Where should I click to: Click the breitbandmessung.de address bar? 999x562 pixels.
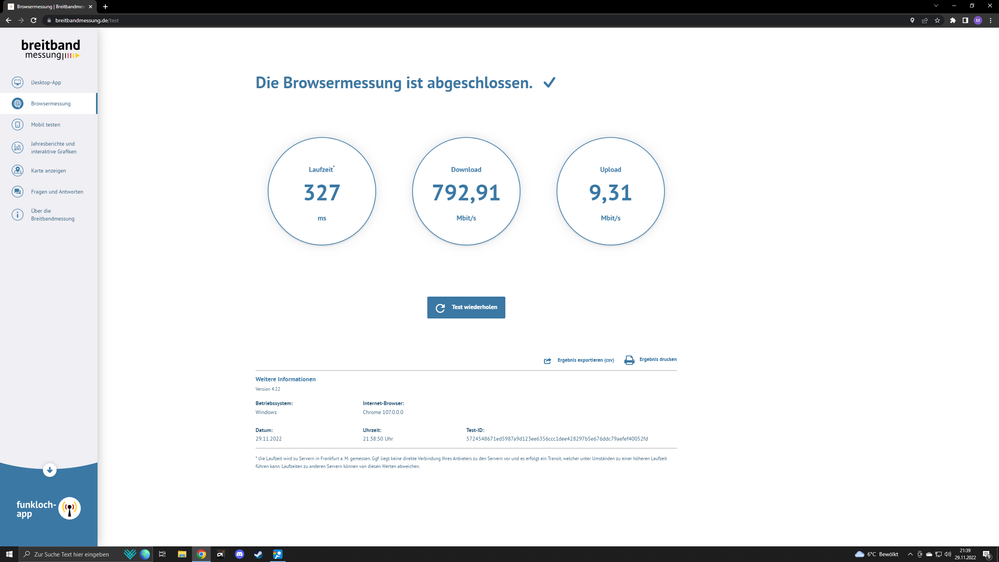[478, 20]
